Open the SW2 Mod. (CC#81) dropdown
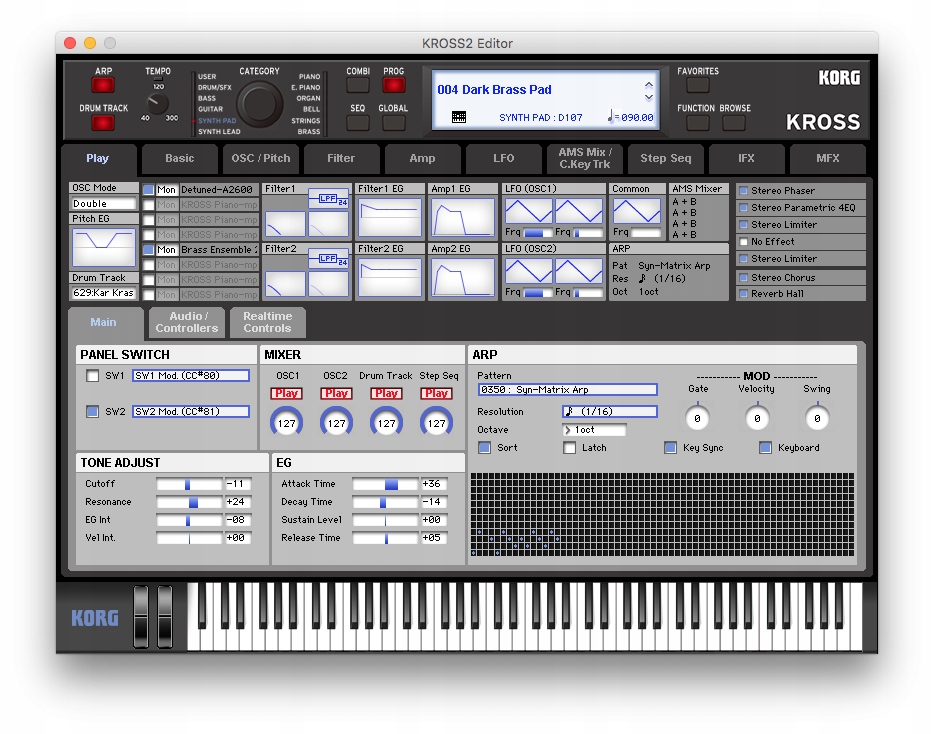 click(x=191, y=412)
